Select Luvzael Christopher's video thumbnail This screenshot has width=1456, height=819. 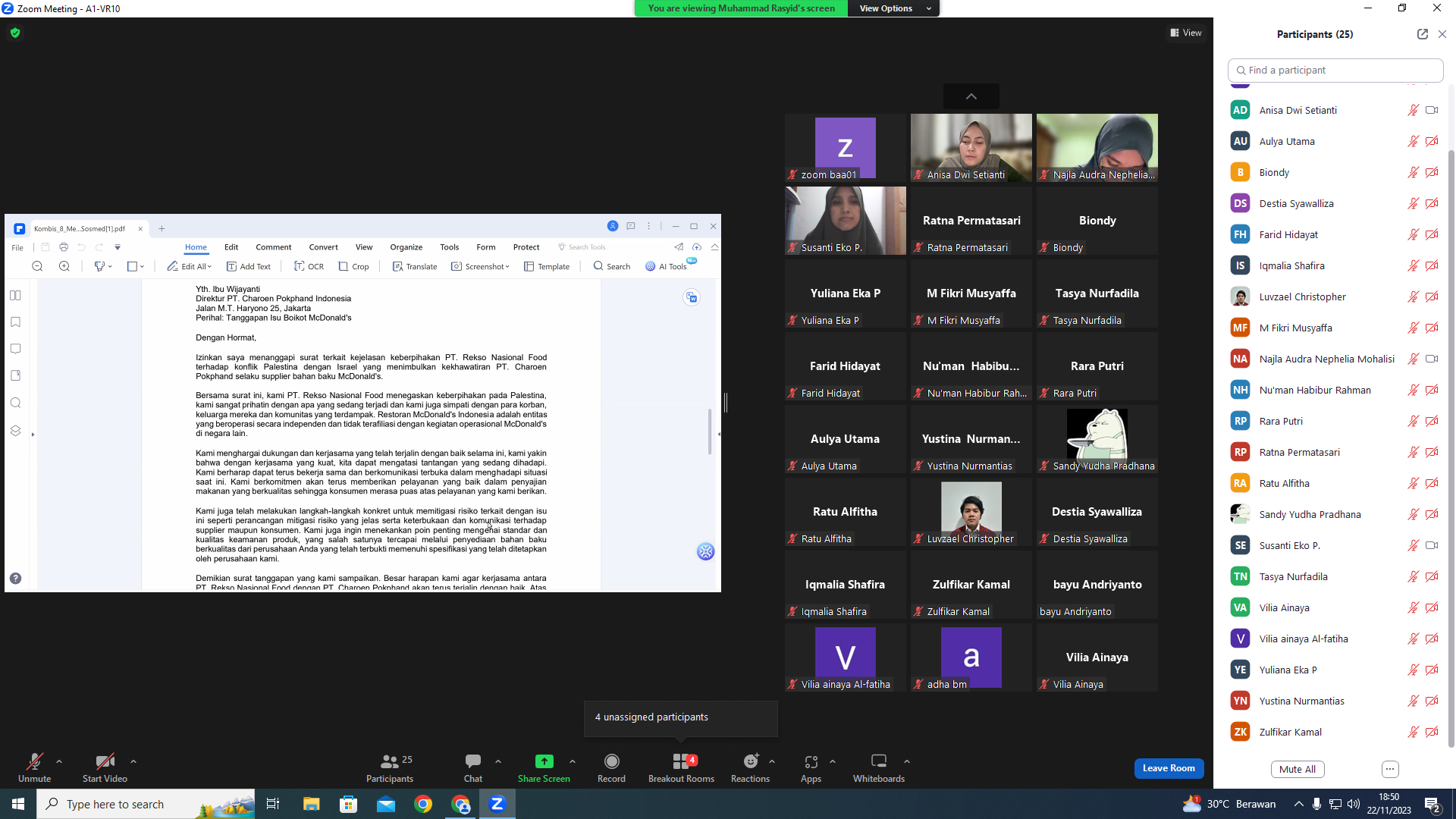click(x=971, y=512)
